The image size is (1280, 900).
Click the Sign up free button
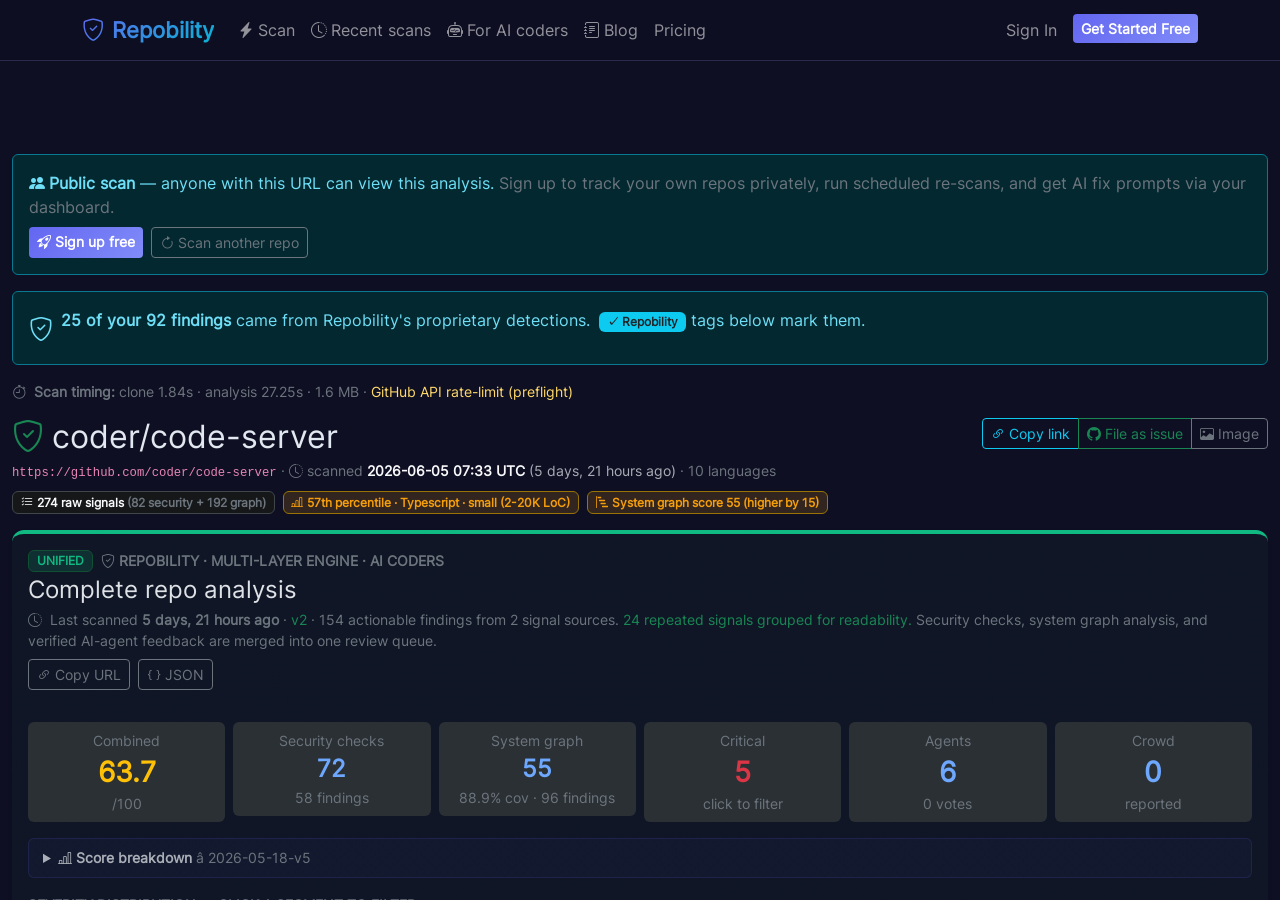coord(86,242)
